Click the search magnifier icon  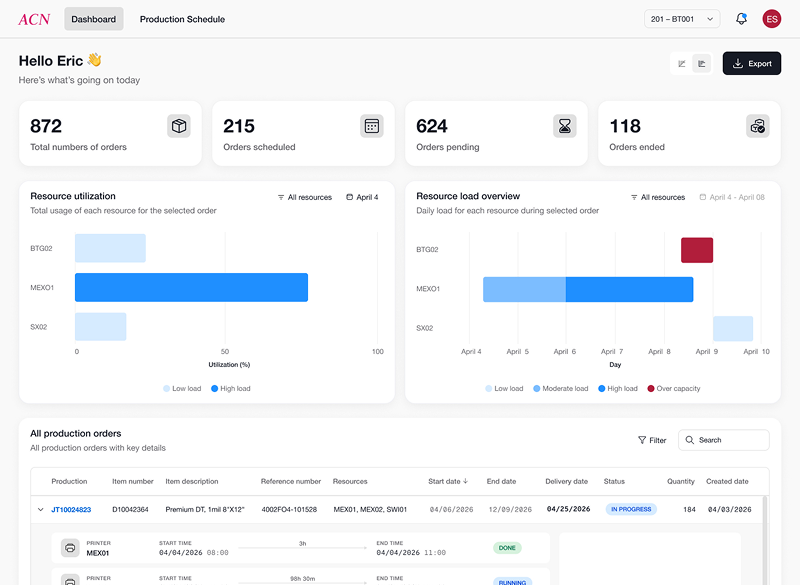690,440
